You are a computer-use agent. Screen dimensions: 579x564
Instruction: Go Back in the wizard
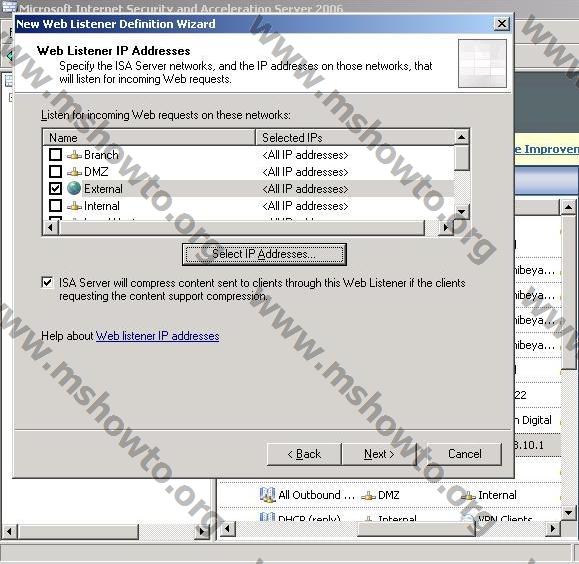coord(304,454)
